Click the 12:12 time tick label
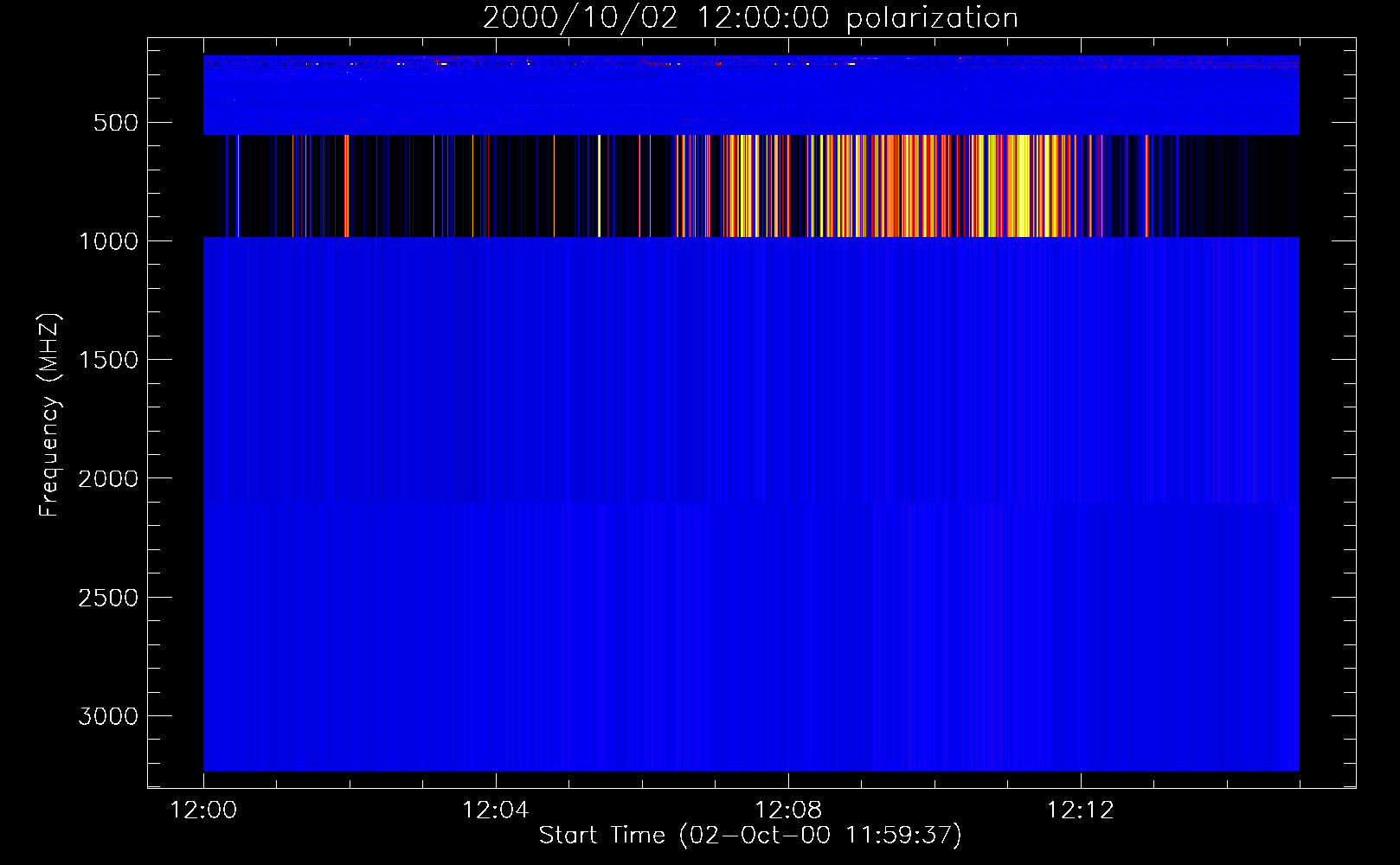1400x865 pixels. (1081, 811)
